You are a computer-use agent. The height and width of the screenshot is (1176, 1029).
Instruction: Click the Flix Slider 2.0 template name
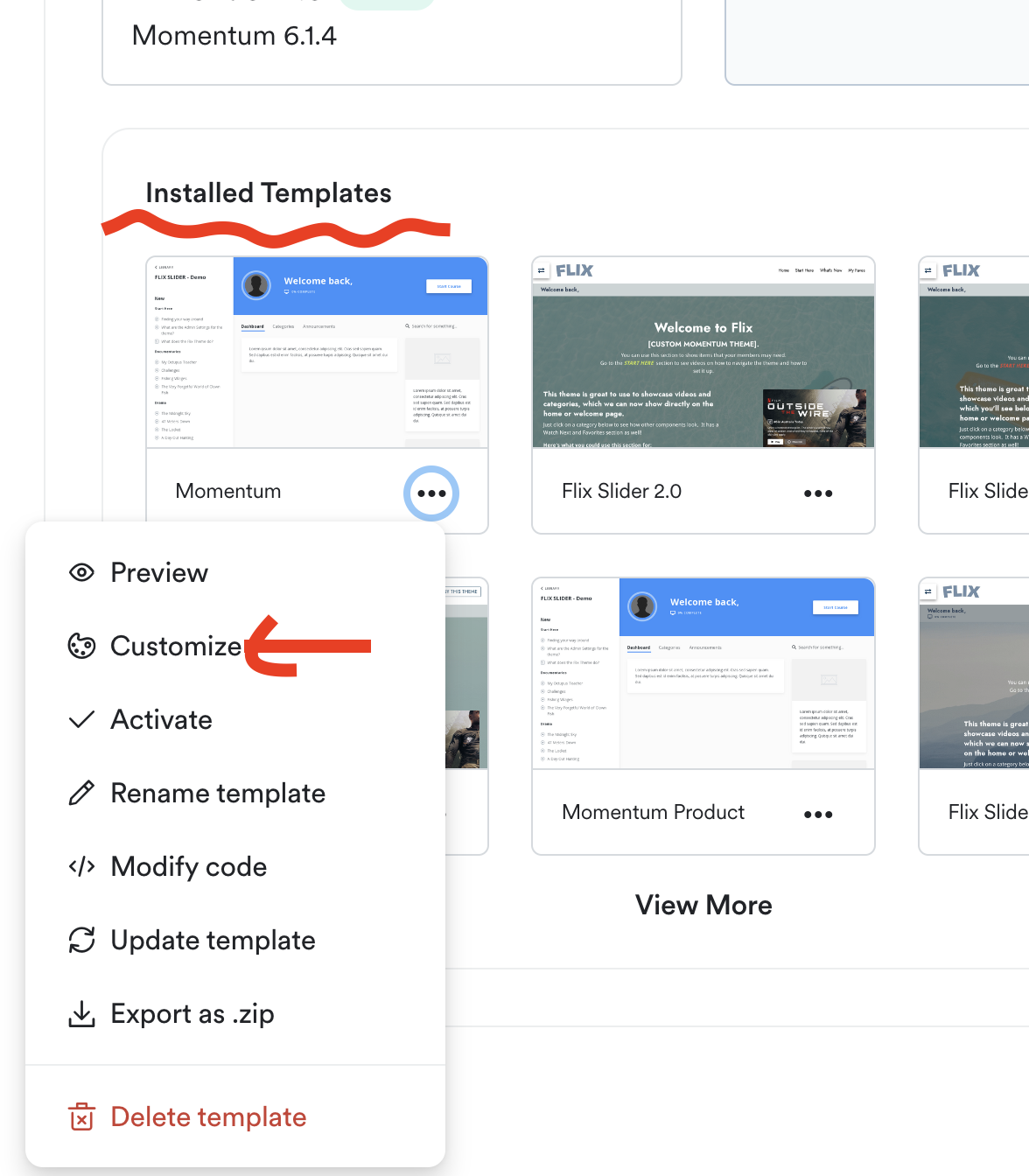tap(621, 491)
